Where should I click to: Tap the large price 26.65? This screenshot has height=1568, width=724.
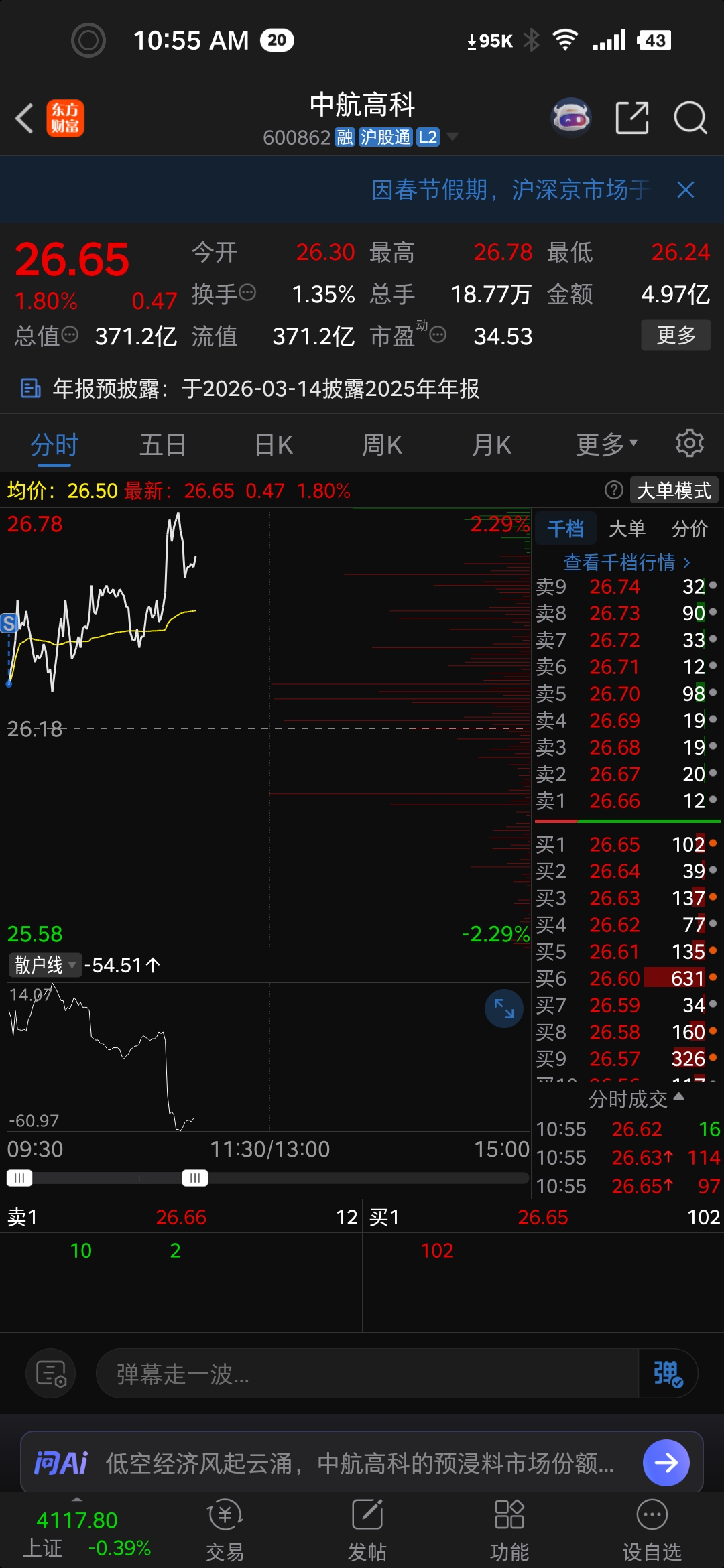coord(72,259)
